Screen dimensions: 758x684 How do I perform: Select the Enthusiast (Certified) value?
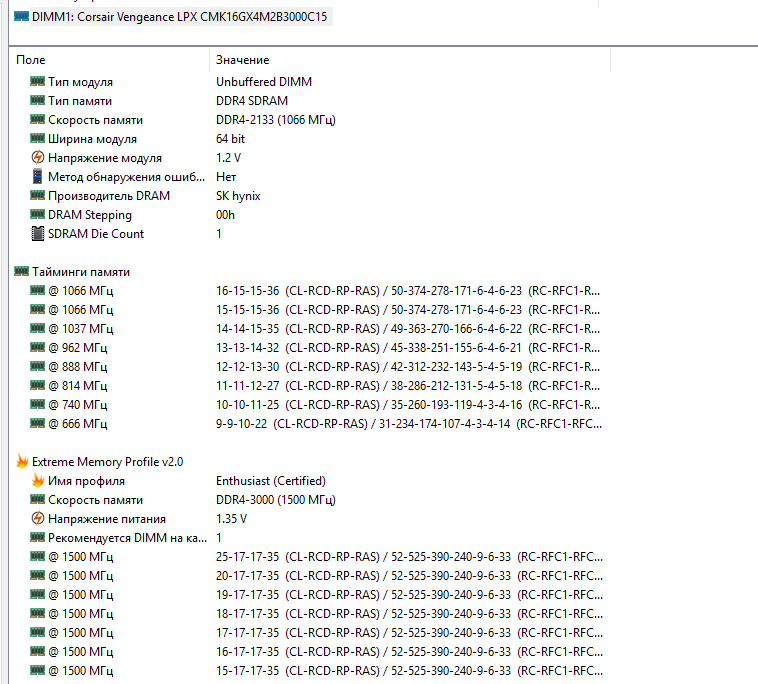[271, 480]
